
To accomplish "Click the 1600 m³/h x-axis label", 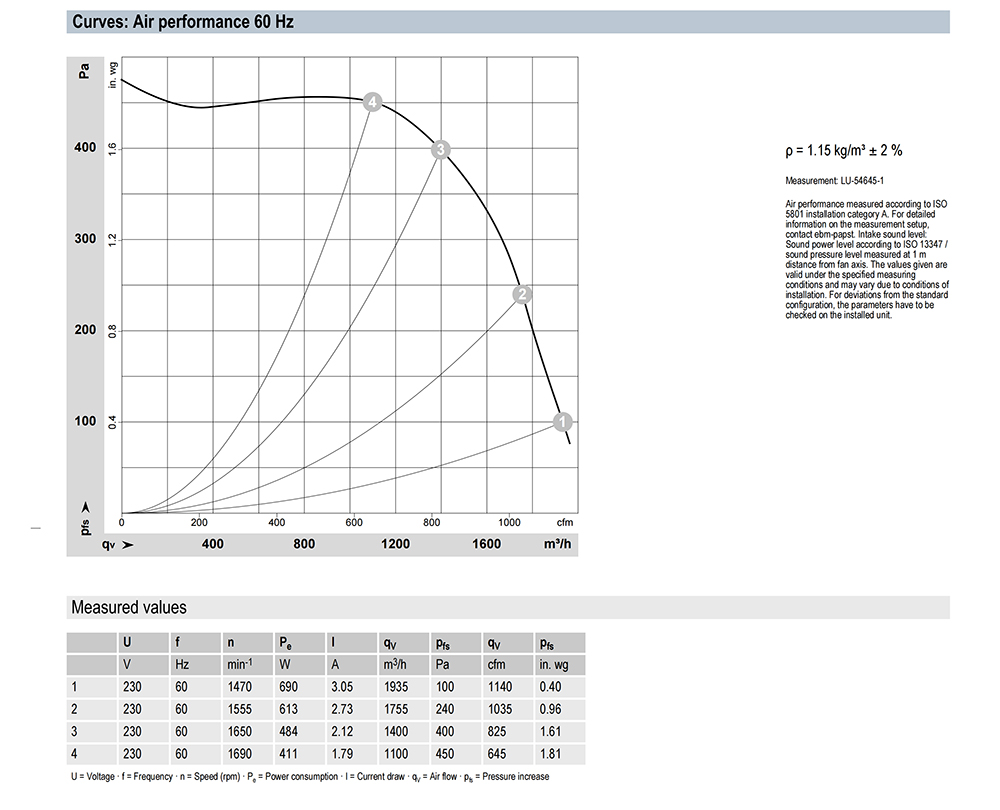I will point(487,544).
